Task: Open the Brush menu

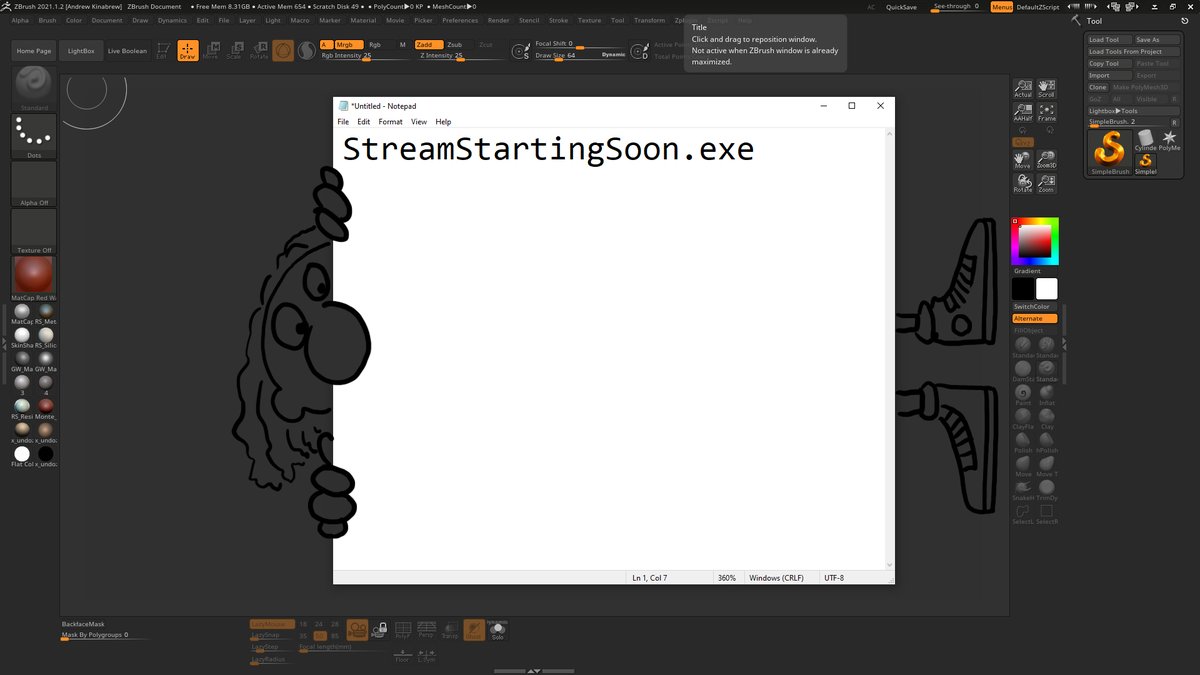Action: point(47,20)
